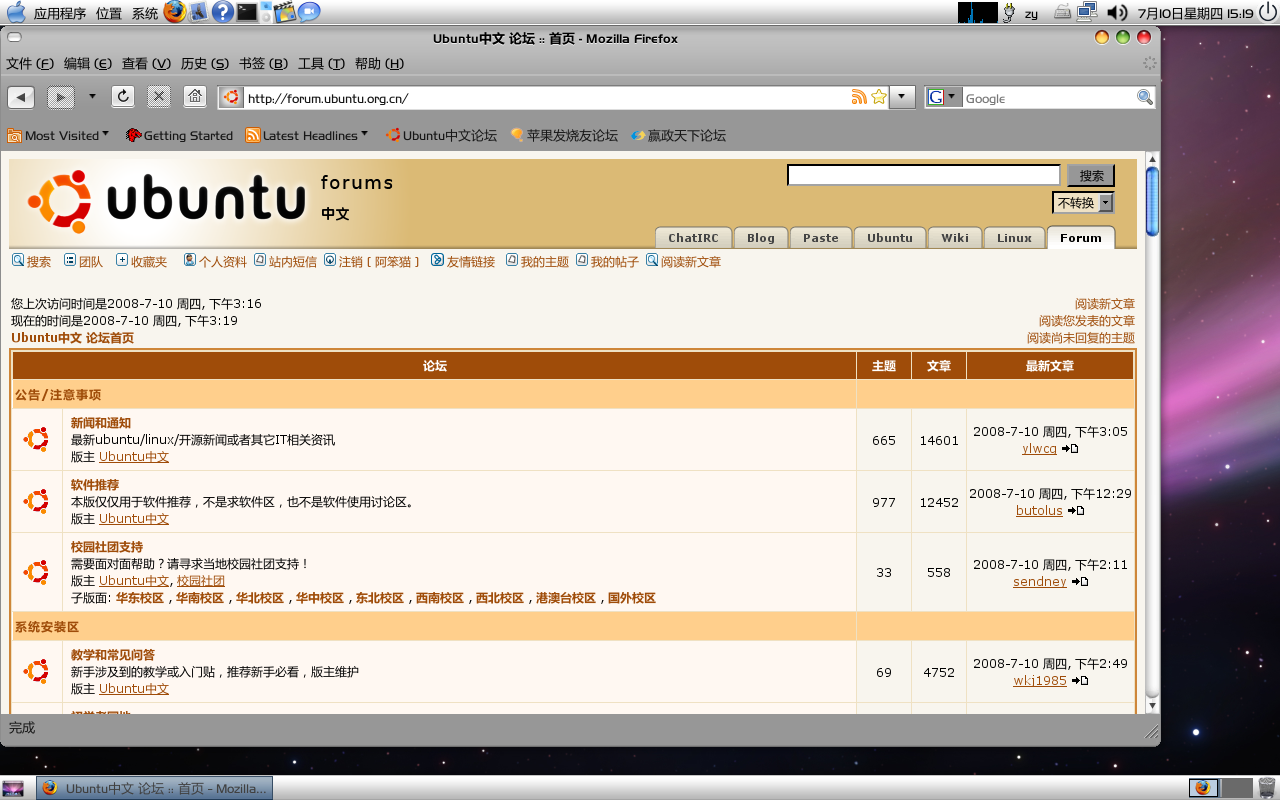Click the system monitor graph applet

click(977, 12)
